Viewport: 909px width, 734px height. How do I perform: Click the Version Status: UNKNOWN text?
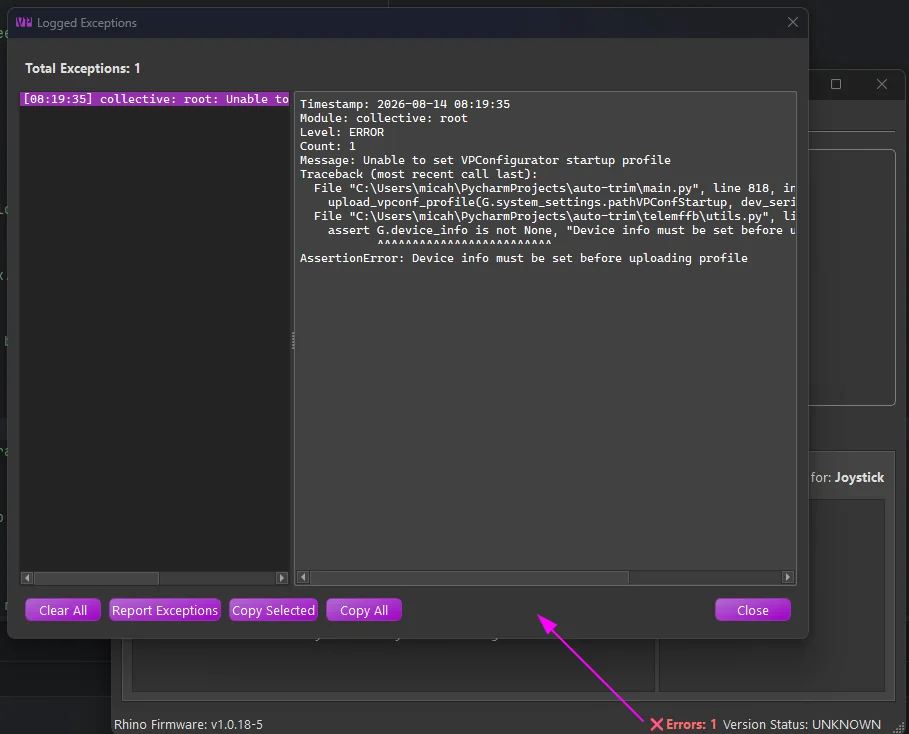pos(802,724)
